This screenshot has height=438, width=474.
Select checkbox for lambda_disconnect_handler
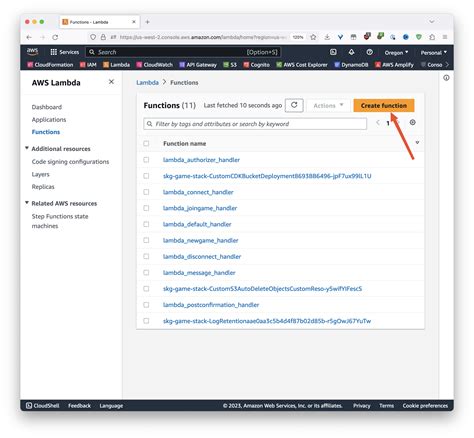click(x=146, y=256)
